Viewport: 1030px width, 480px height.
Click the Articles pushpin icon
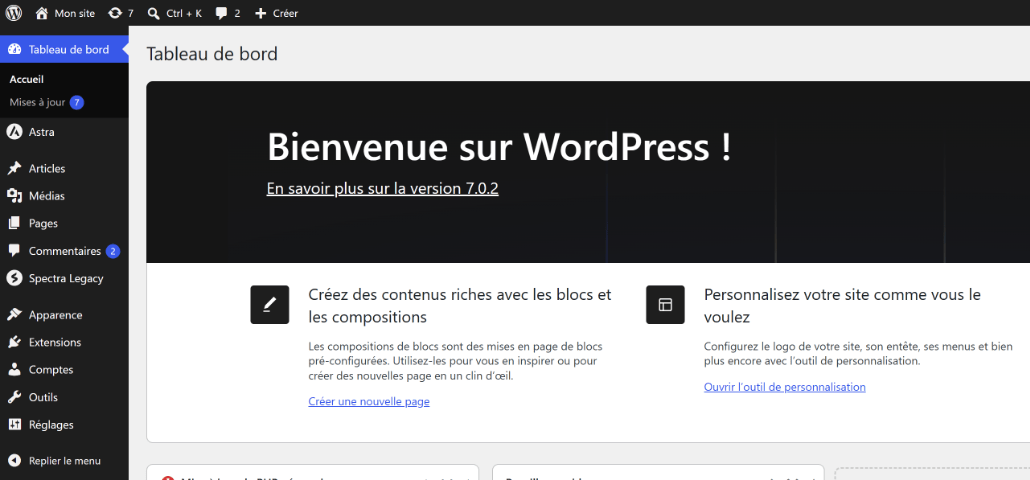pyautogui.click(x=14, y=169)
